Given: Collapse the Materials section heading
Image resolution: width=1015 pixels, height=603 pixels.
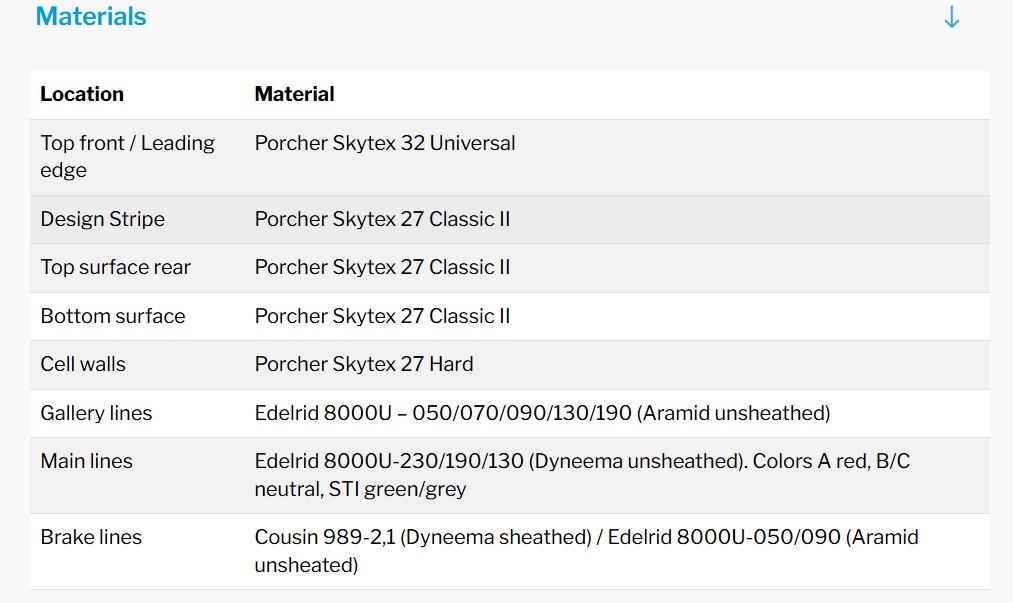Looking at the screenshot, I should [x=91, y=17].
